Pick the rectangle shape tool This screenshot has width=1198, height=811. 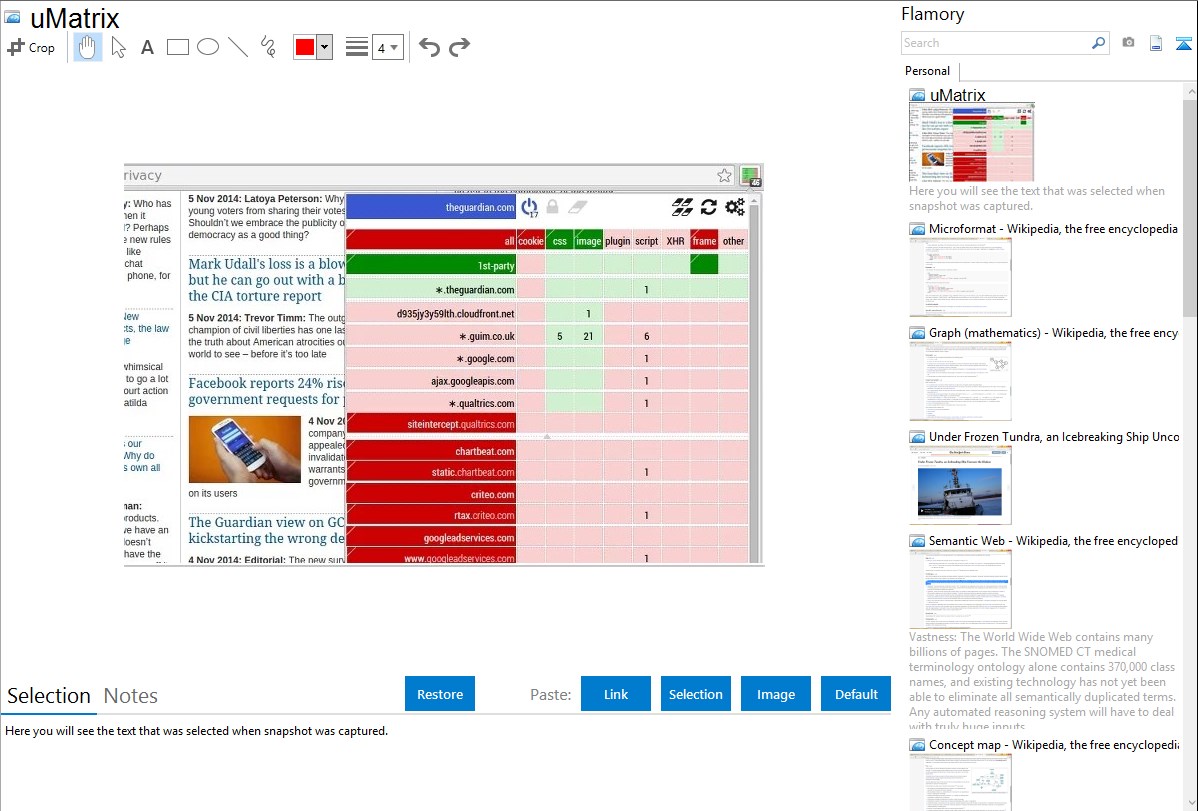(177, 47)
